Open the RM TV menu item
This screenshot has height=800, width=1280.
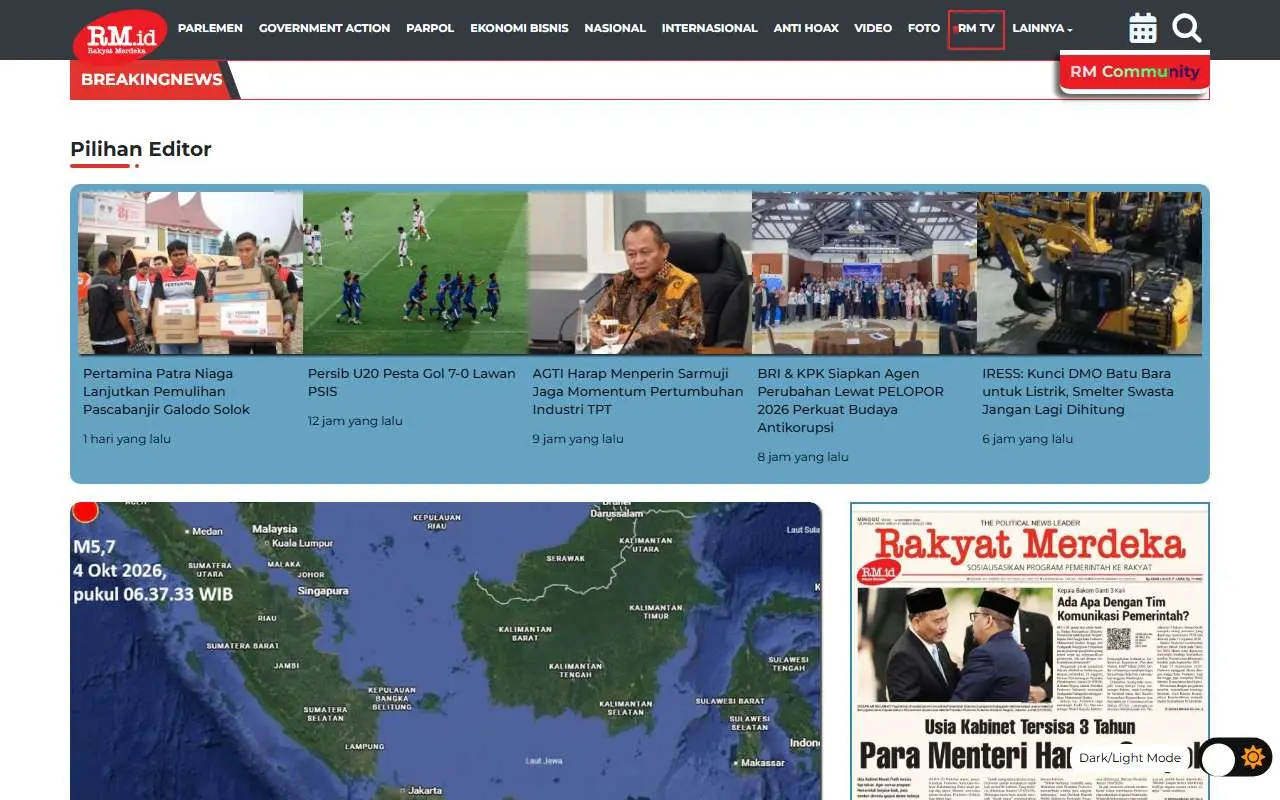[976, 29]
